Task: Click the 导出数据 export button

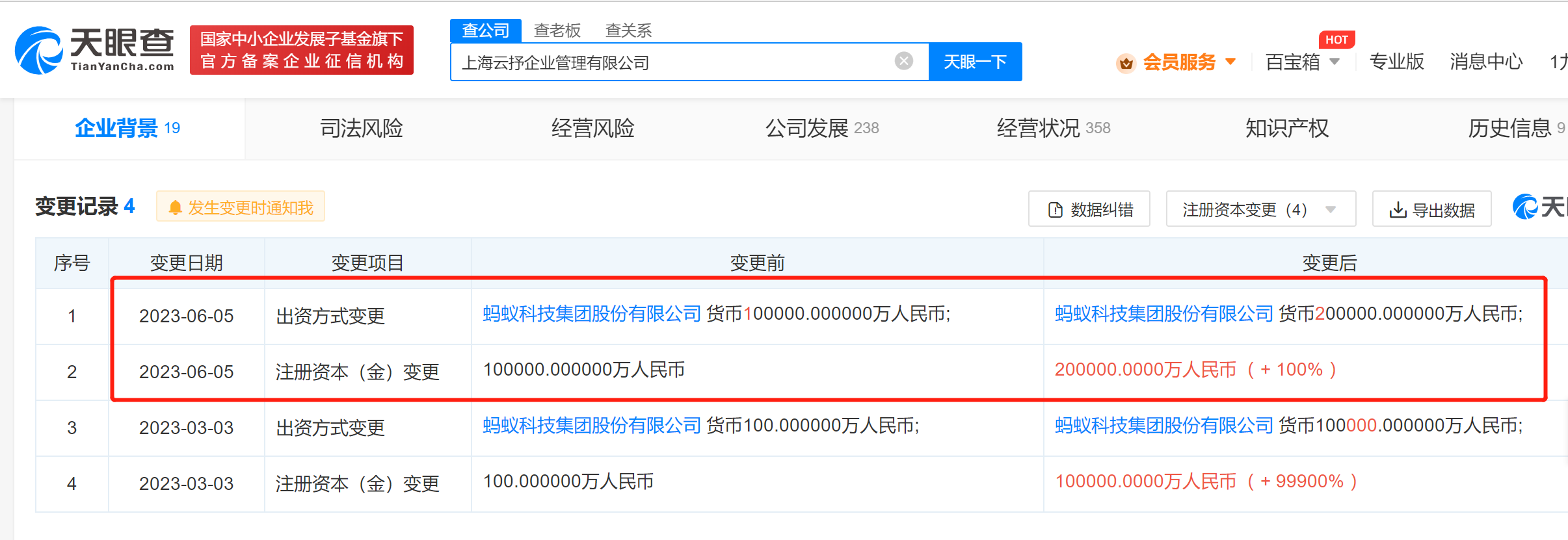Action: pyautogui.click(x=1432, y=209)
